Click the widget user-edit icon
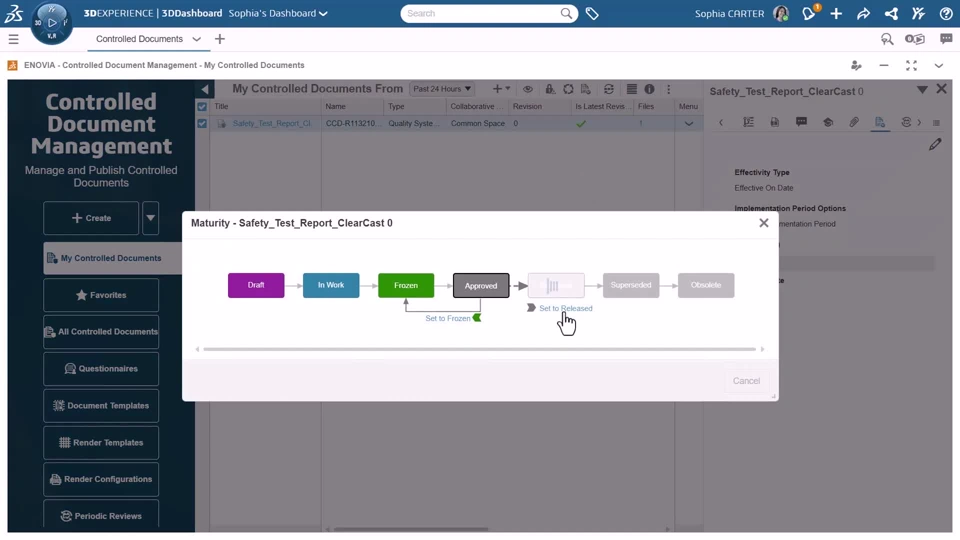Screen dimensions: 960x540 point(856,66)
